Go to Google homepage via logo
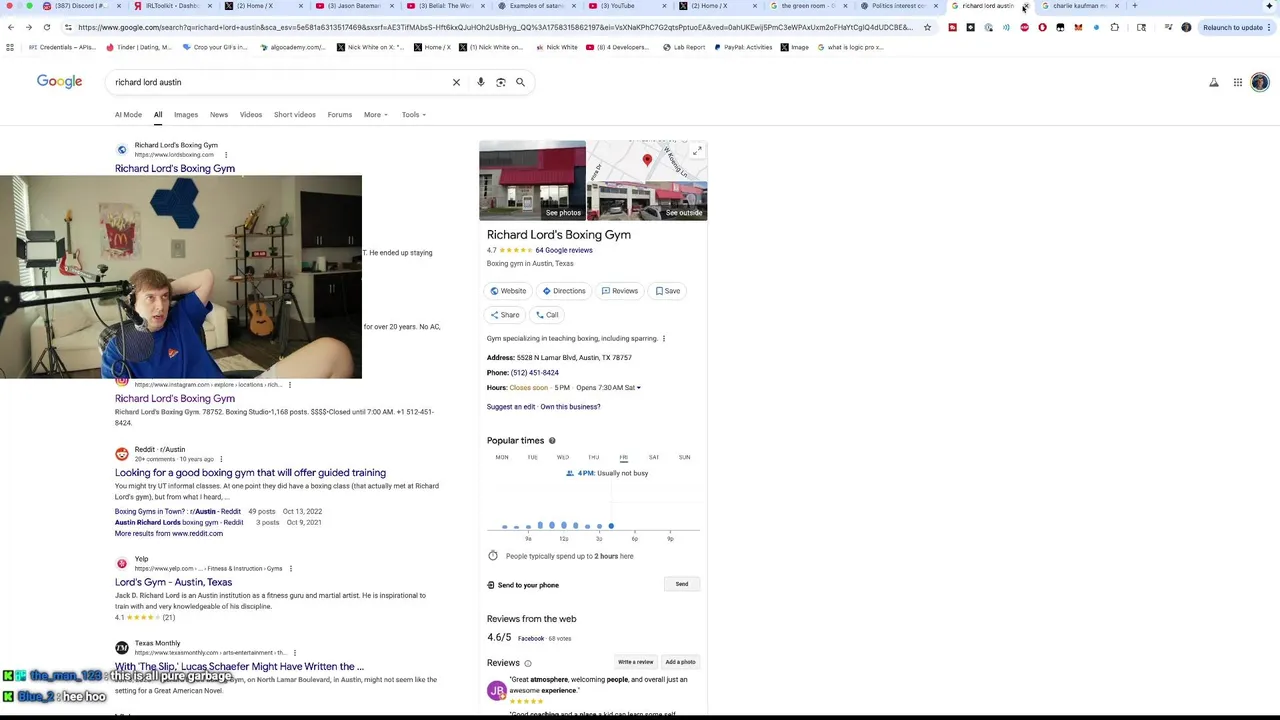 (x=60, y=81)
